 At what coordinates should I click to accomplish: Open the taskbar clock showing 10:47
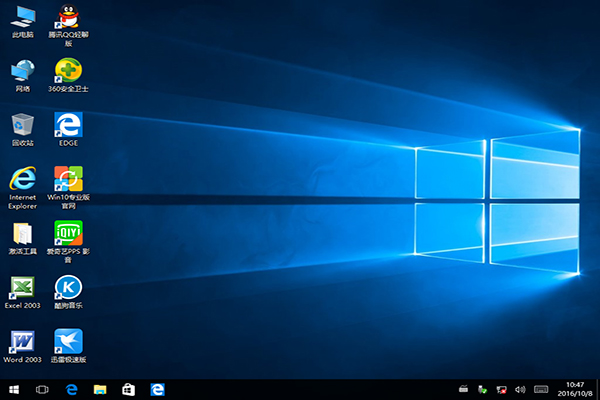[x=574, y=388]
